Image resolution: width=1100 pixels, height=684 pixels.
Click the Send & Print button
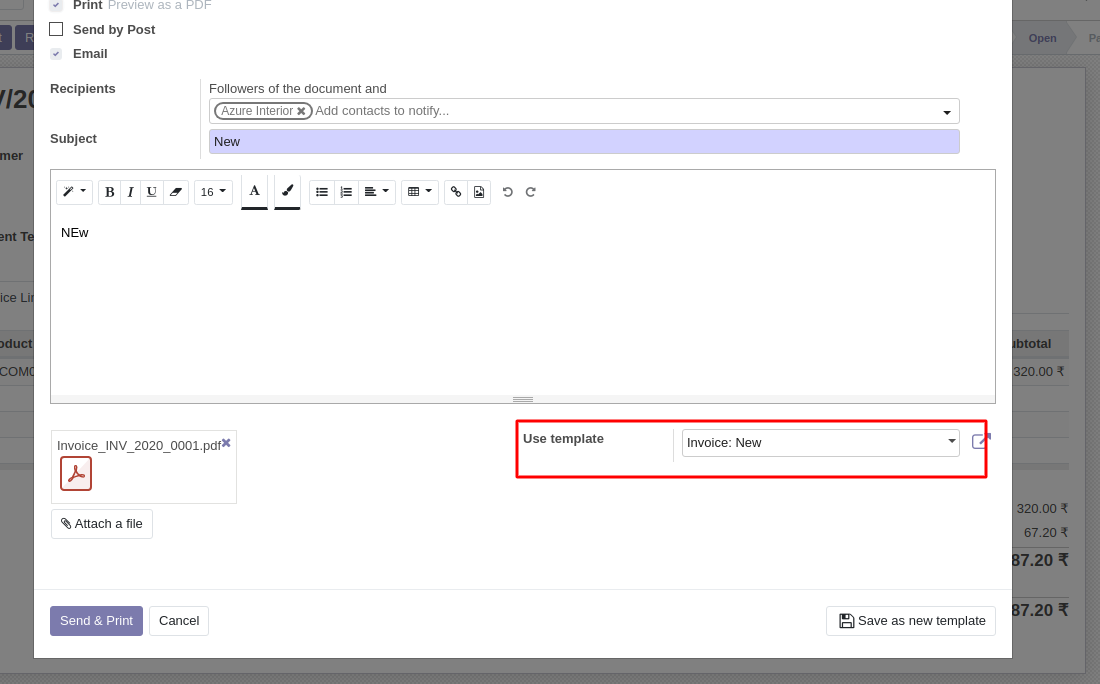coord(96,621)
